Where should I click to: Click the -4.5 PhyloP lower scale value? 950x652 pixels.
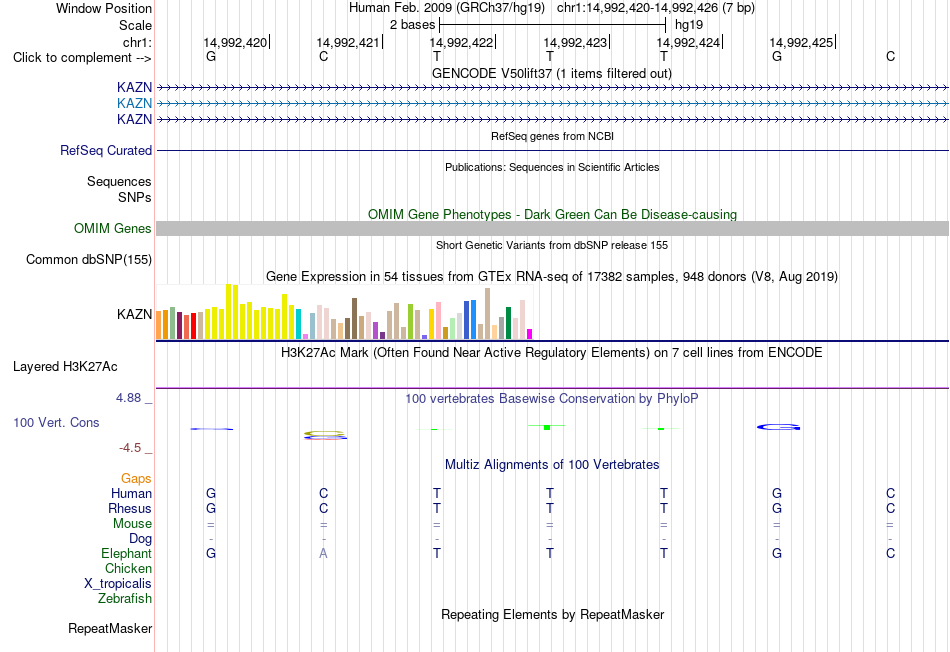coord(130,448)
